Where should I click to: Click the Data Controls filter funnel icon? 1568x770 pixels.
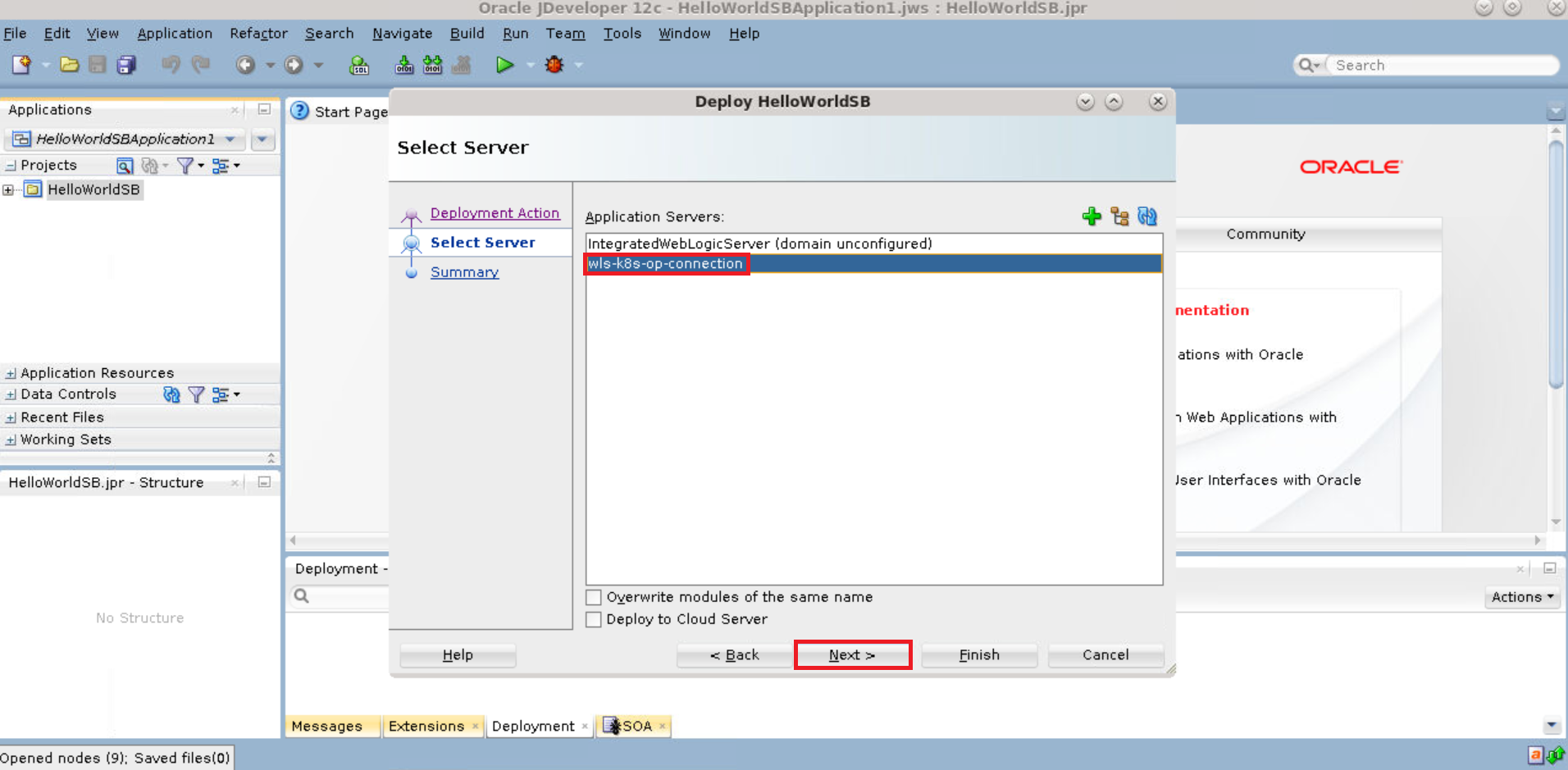pos(196,394)
